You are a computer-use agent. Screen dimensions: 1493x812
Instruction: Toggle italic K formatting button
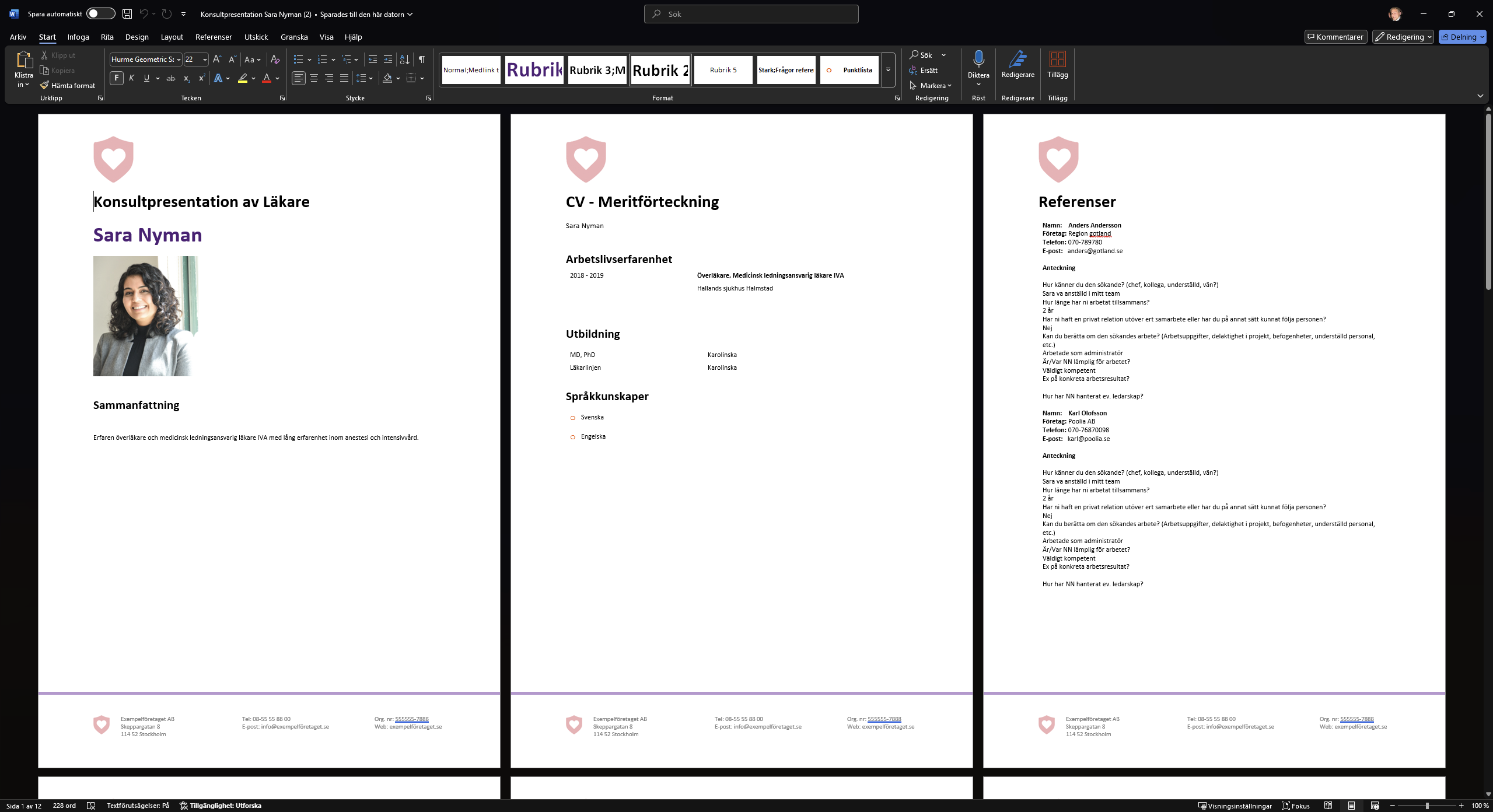click(x=132, y=78)
